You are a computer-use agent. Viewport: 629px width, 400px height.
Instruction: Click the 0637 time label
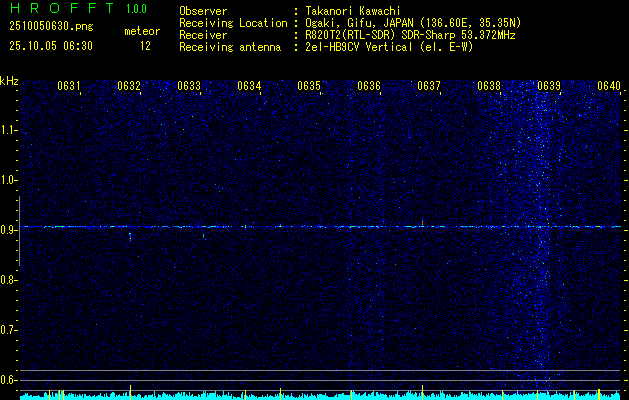(429, 86)
